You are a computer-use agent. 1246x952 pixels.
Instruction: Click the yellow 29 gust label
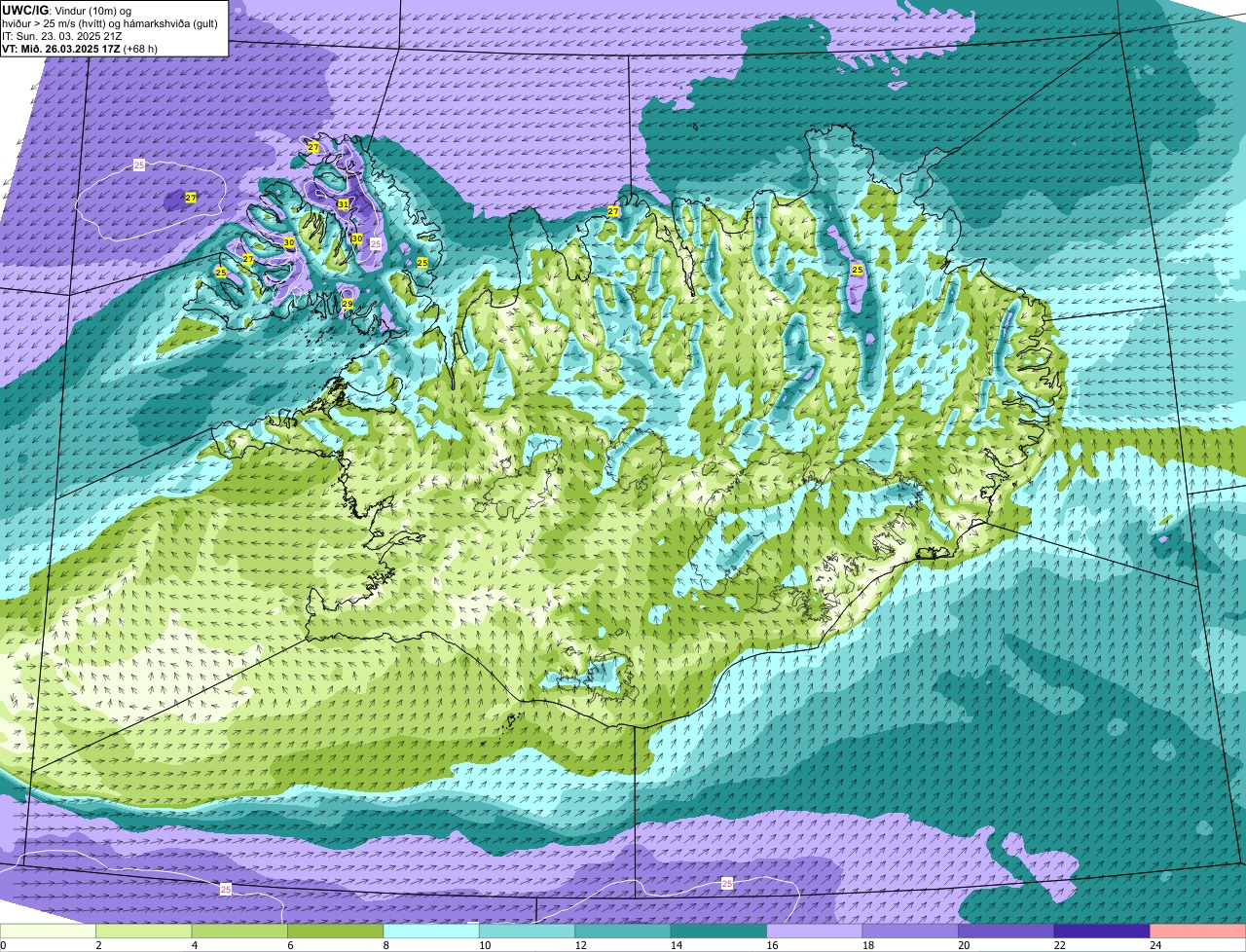(x=348, y=305)
